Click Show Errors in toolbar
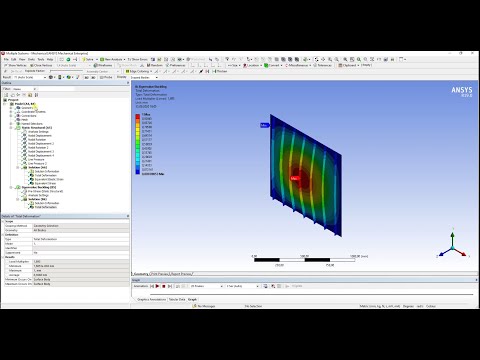480x360 pixels. (137, 59)
